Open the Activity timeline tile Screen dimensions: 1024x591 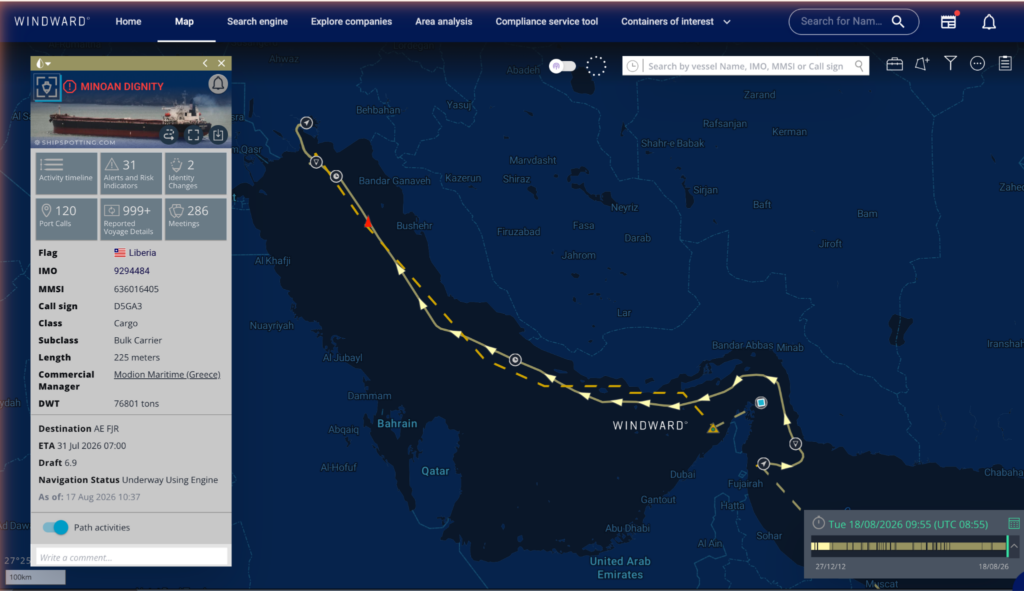pos(66,173)
